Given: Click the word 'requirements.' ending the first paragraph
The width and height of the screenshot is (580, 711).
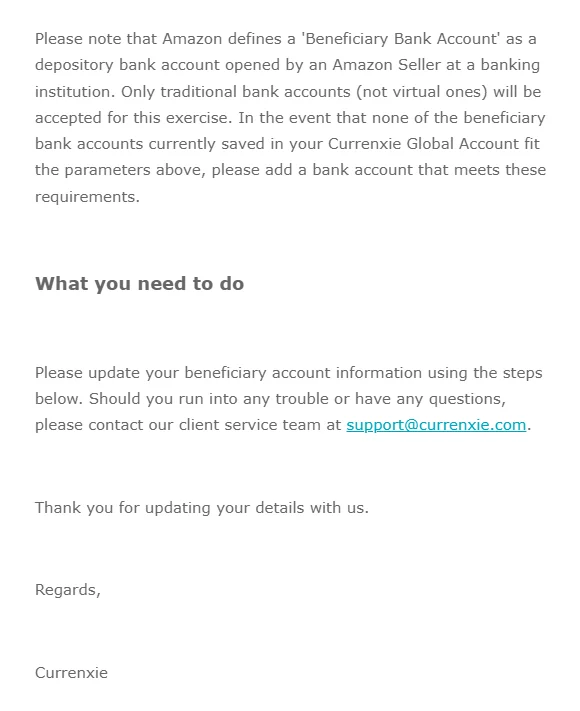Looking at the screenshot, I should (x=88, y=197).
